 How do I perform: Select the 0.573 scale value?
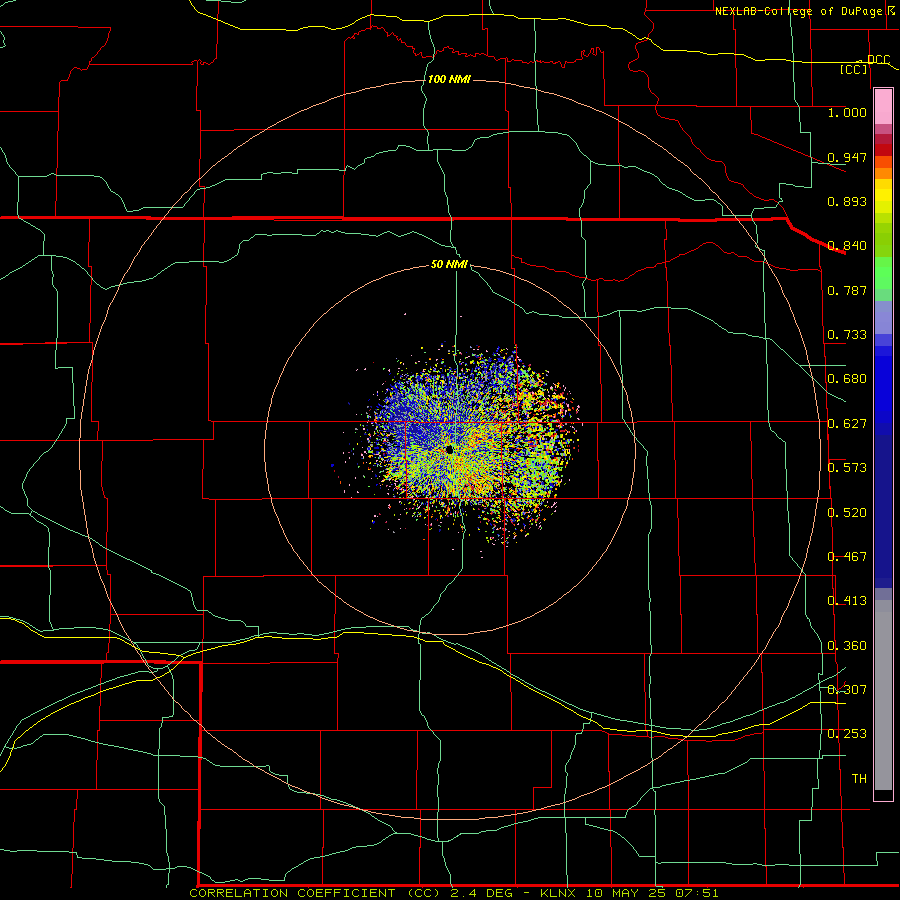[847, 468]
